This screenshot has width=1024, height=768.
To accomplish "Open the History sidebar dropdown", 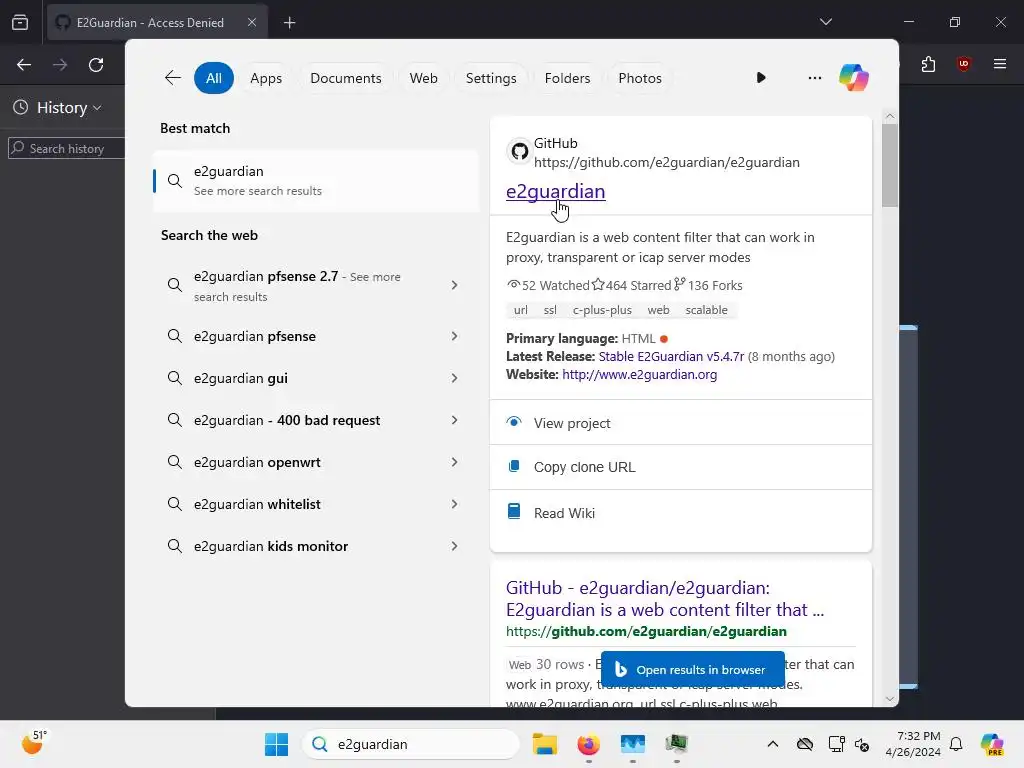I will [58, 108].
